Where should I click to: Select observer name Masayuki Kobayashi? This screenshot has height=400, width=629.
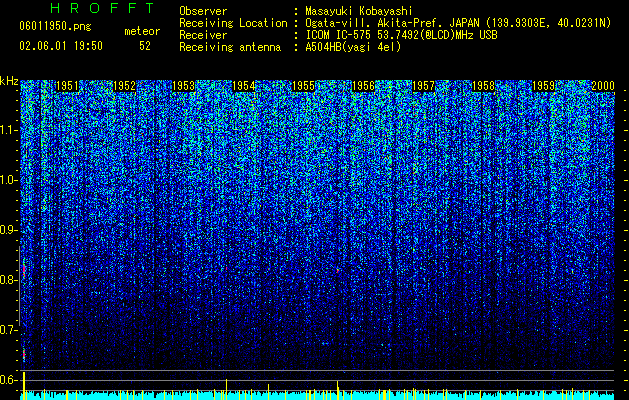[359, 11]
